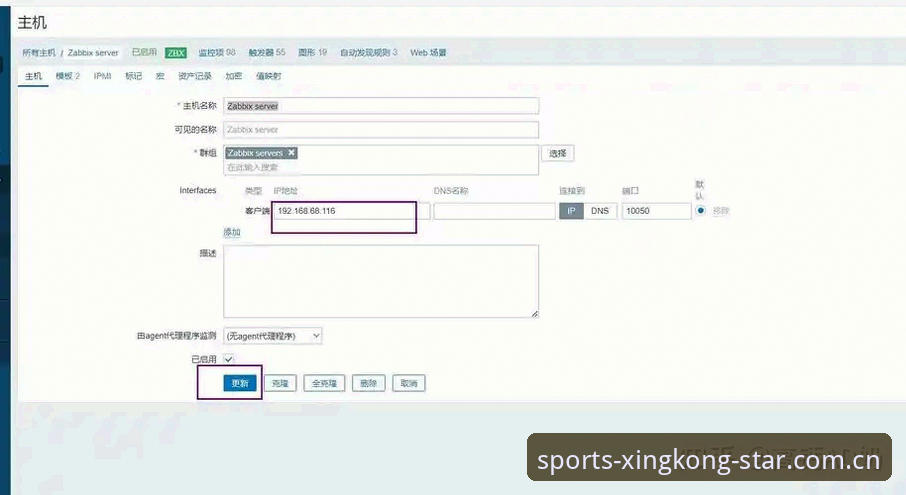906x495 pixels.
Task: Click the 全克隆 button
Action: coord(324,383)
